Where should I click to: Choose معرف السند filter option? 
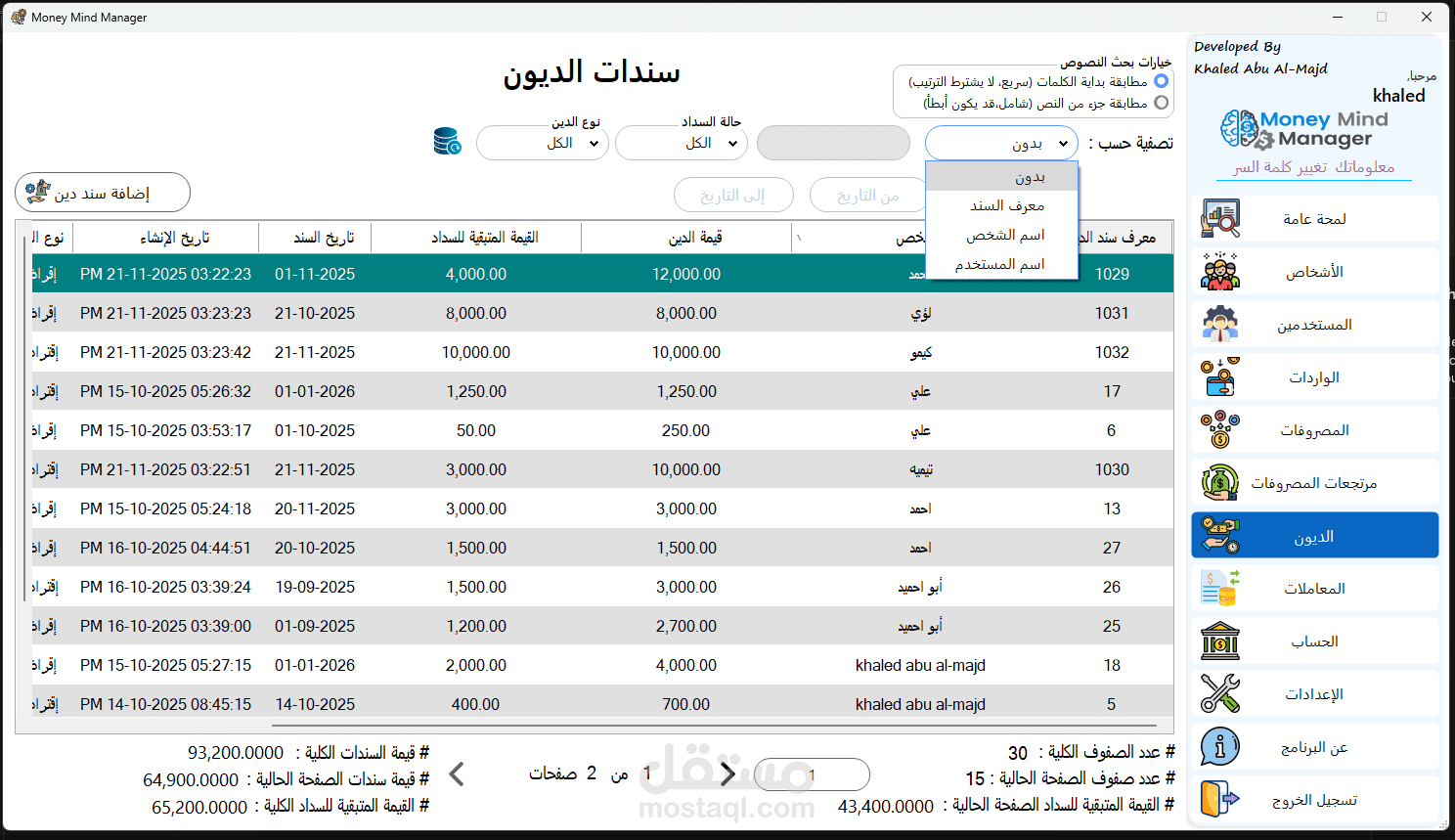point(1001,205)
